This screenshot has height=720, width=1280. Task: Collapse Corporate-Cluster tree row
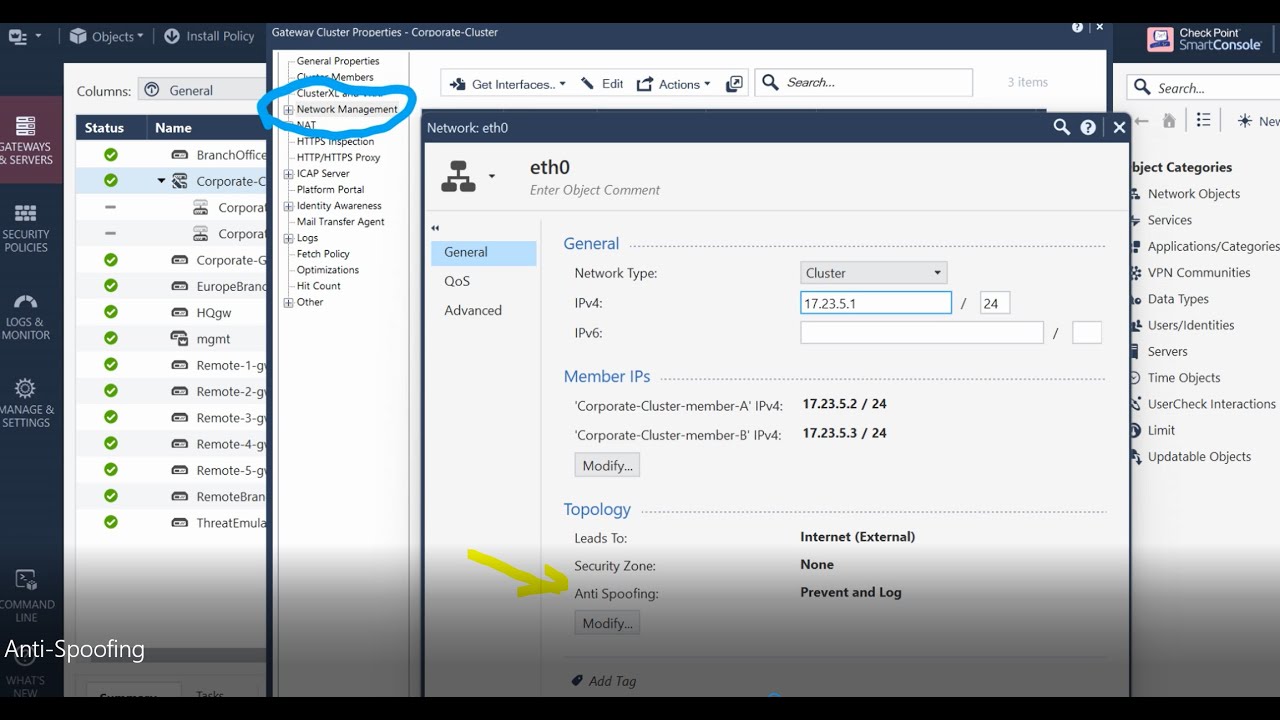click(161, 181)
